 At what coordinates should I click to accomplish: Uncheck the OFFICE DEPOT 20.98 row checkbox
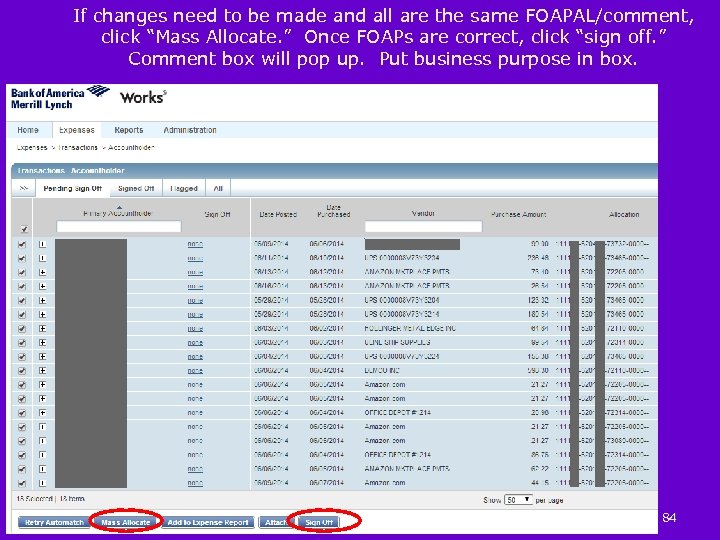tap(22, 413)
